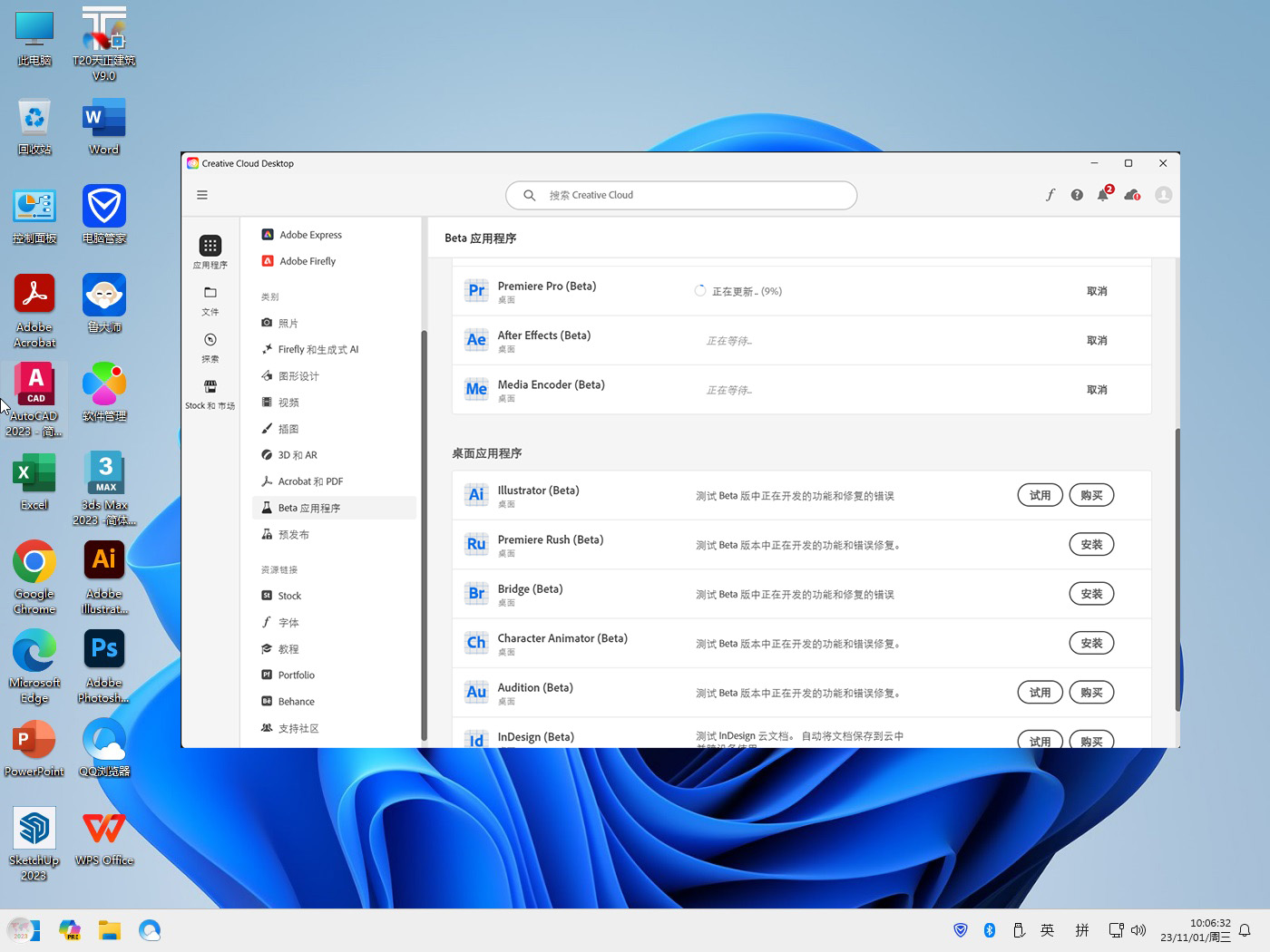Open the 字体 resource link
1270x952 pixels.
(x=279, y=622)
